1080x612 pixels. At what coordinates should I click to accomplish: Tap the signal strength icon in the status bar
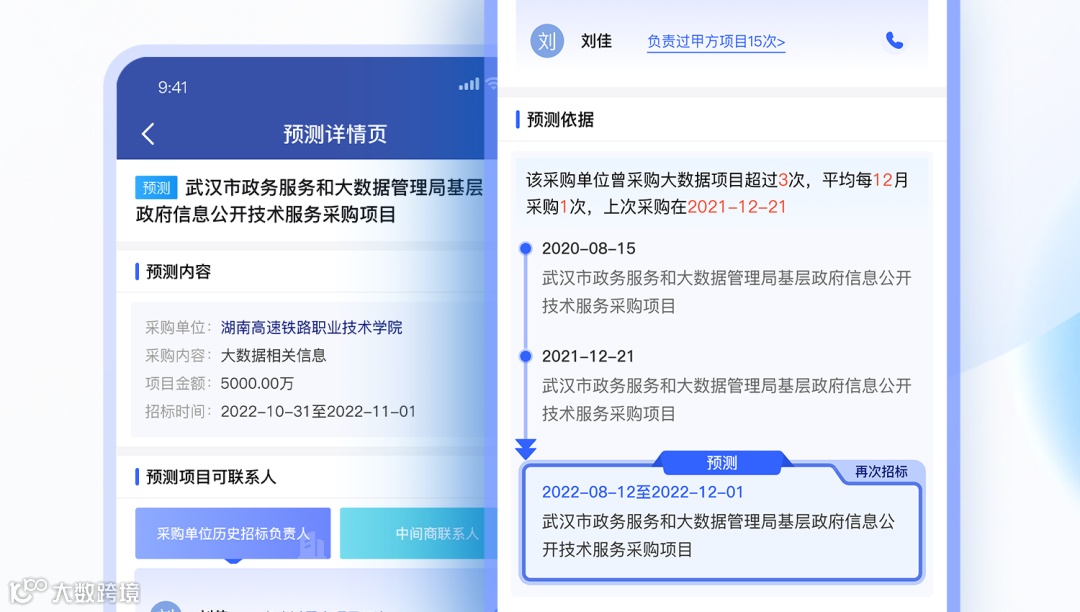[469, 85]
